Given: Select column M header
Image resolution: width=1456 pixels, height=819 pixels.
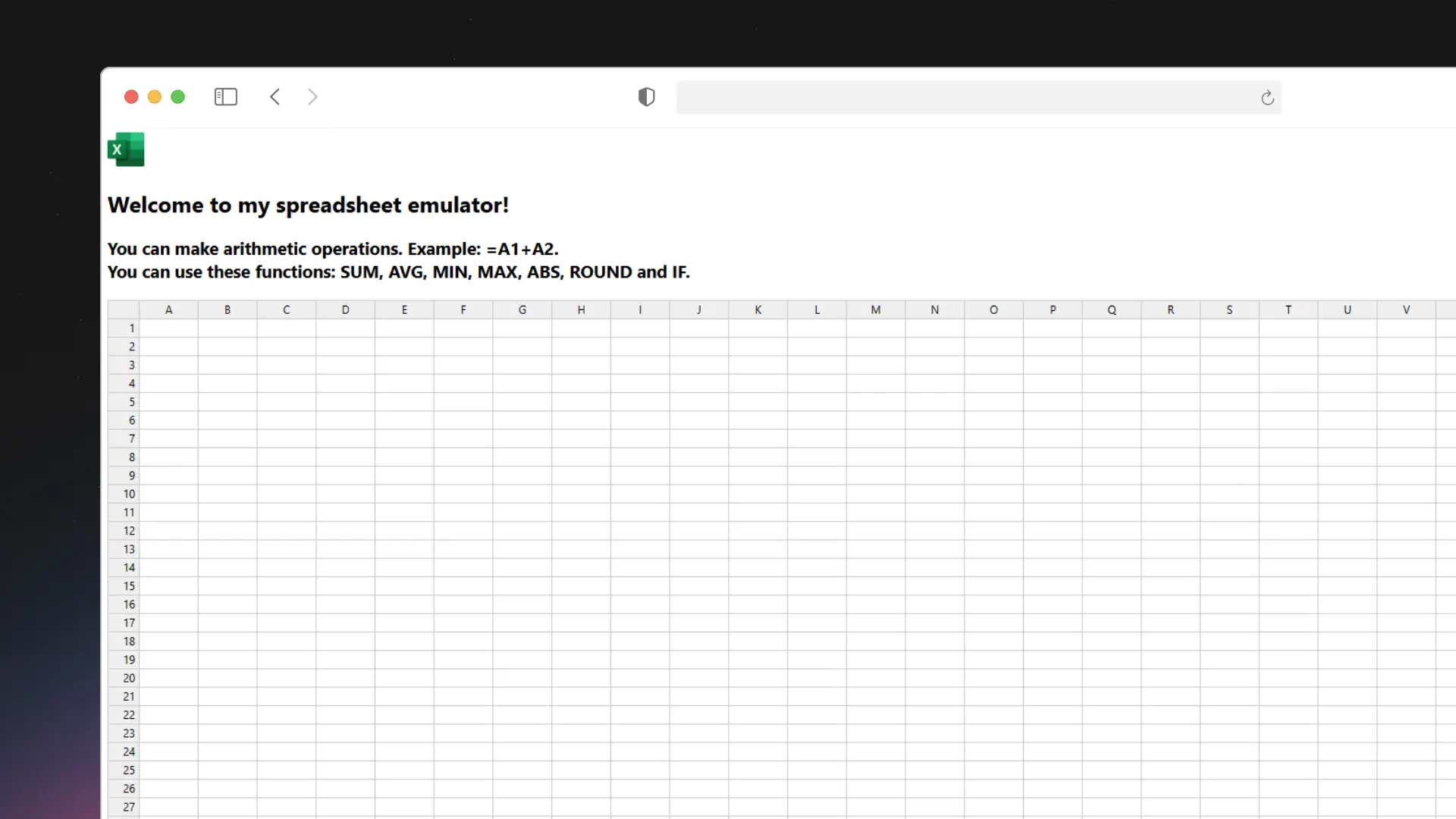Looking at the screenshot, I should [875, 309].
